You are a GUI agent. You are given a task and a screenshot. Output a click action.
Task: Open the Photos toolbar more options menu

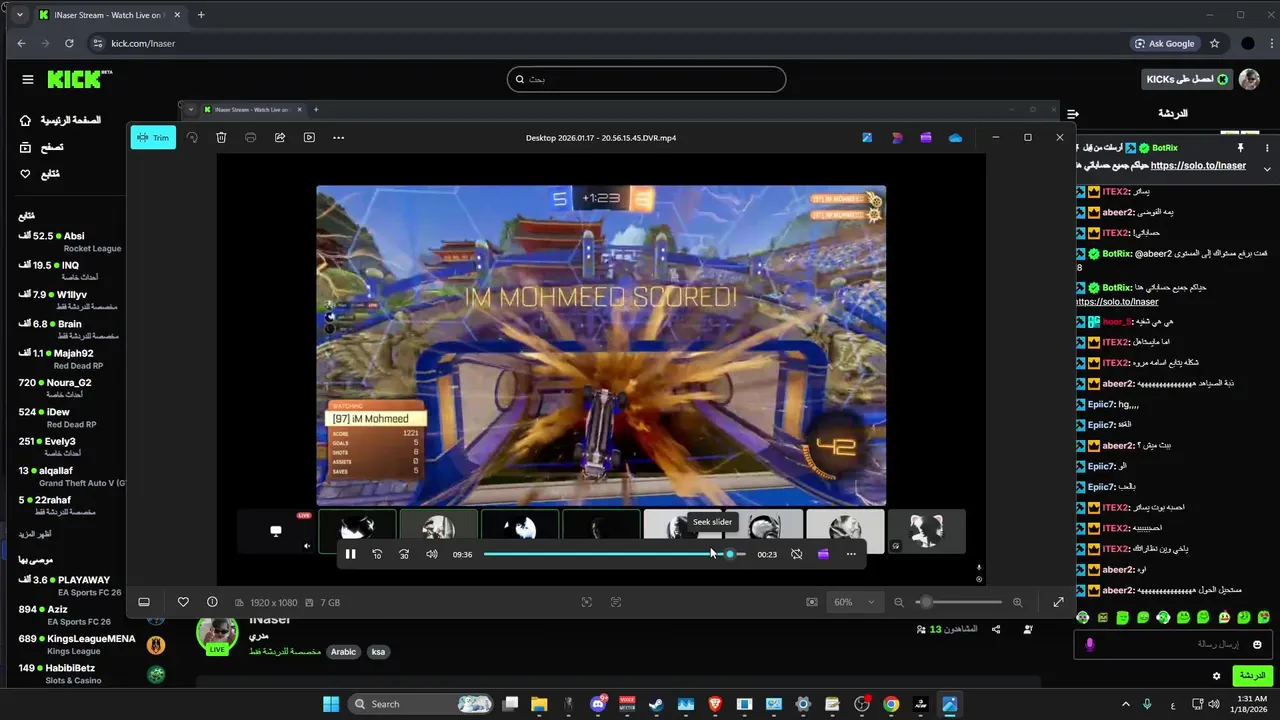(x=338, y=137)
